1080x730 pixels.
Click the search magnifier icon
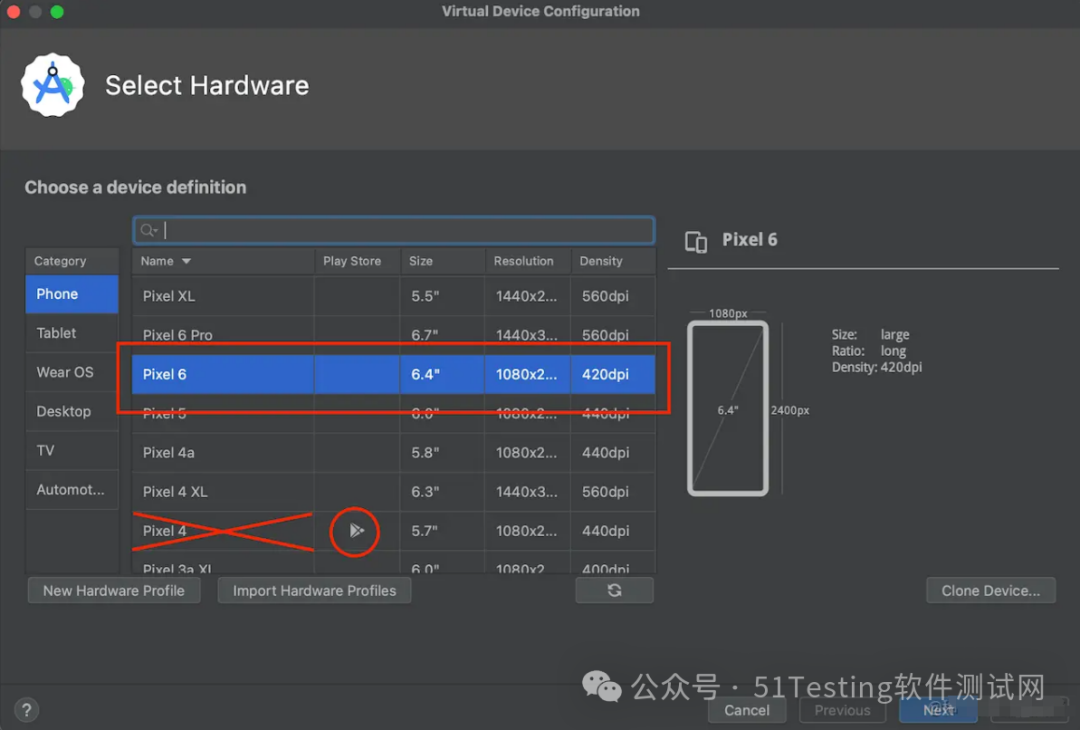point(147,230)
